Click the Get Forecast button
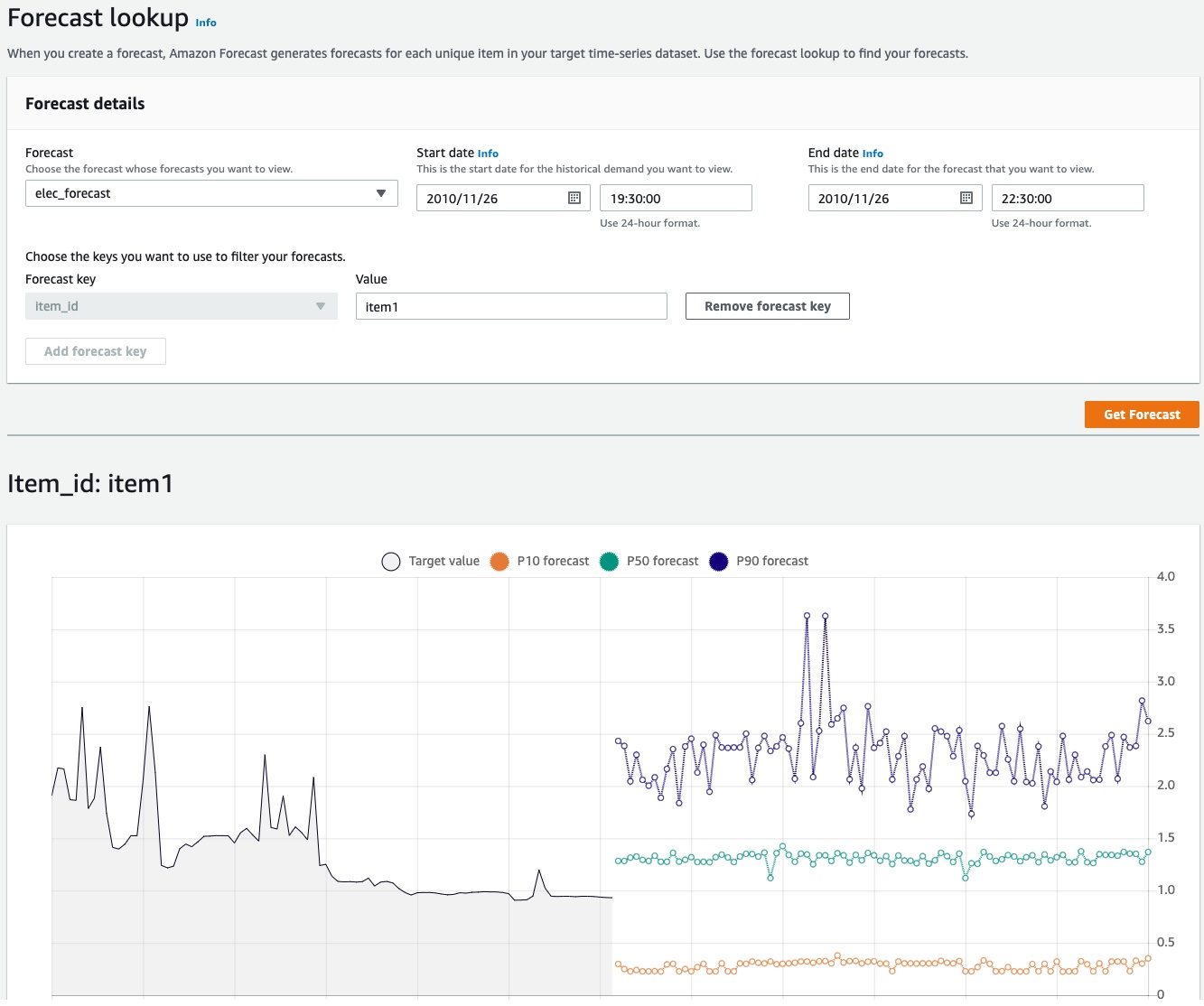This screenshot has height=1006, width=1204. 1142,415
